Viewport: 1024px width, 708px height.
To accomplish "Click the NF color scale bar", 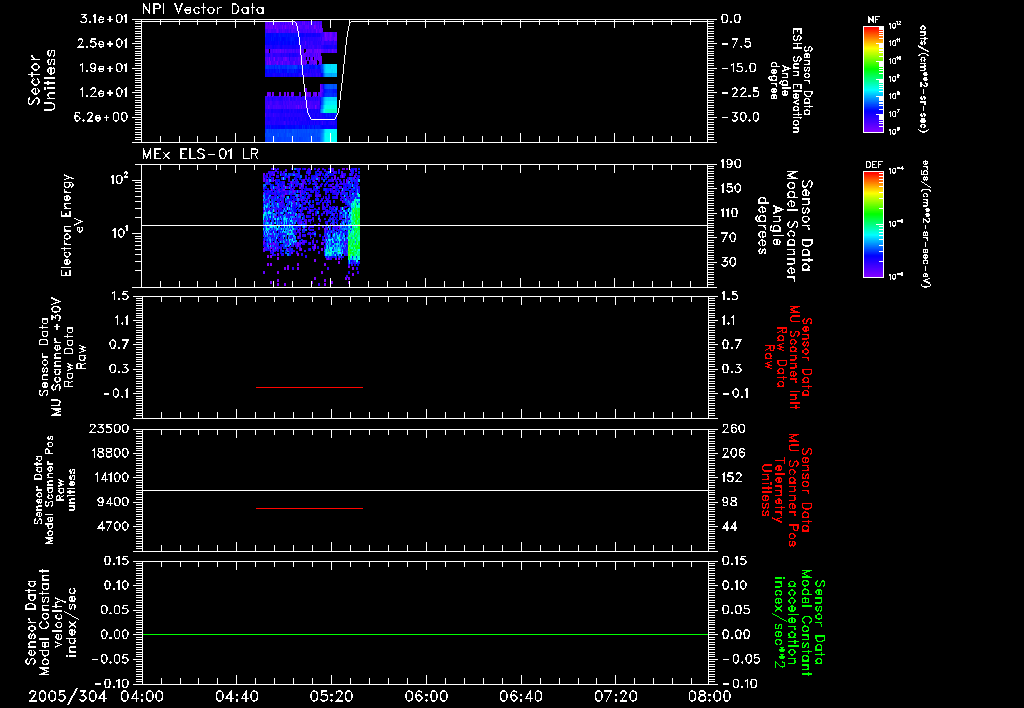I will click(873, 78).
